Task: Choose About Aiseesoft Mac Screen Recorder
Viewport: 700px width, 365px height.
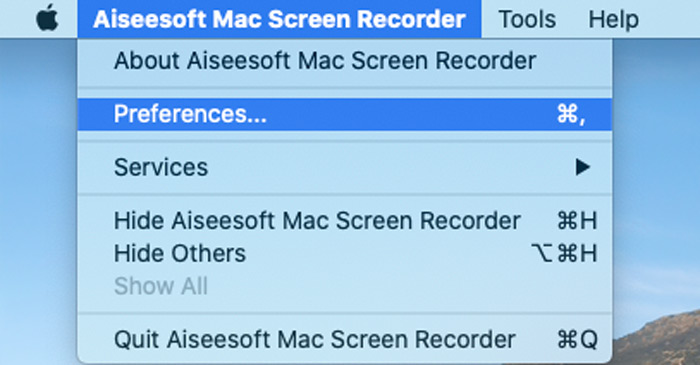Action: (x=345, y=61)
